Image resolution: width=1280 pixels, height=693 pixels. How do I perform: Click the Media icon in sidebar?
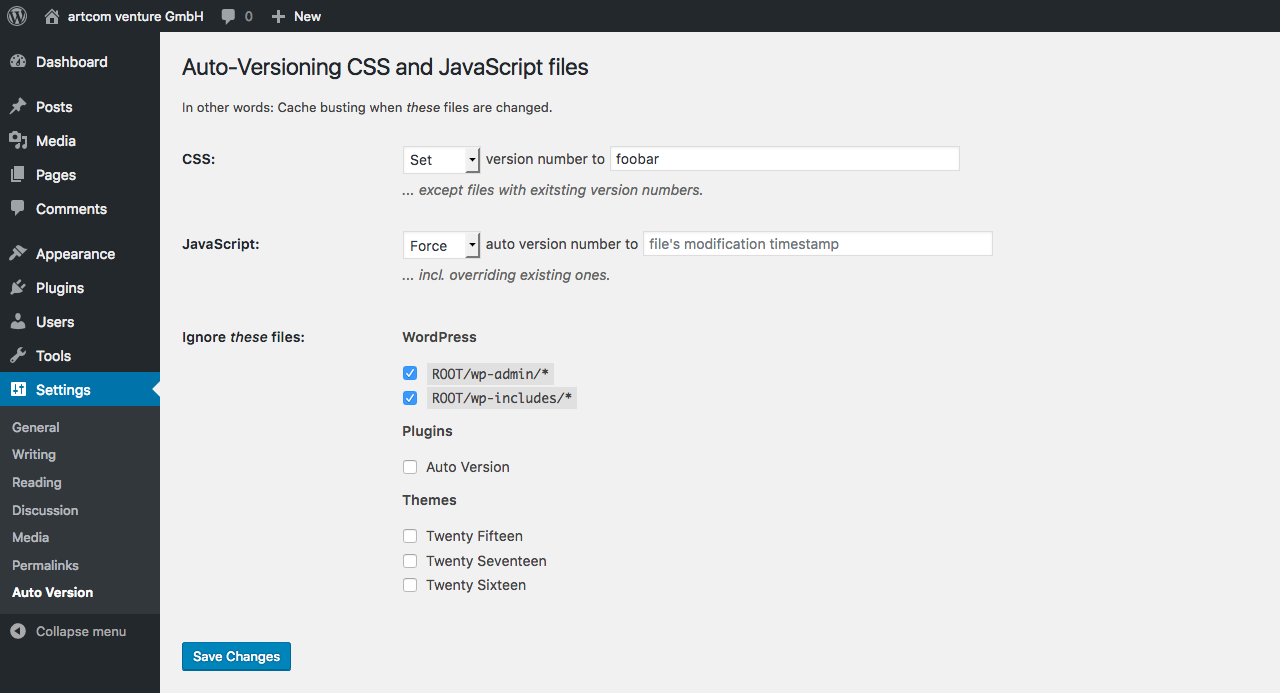point(18,141)
